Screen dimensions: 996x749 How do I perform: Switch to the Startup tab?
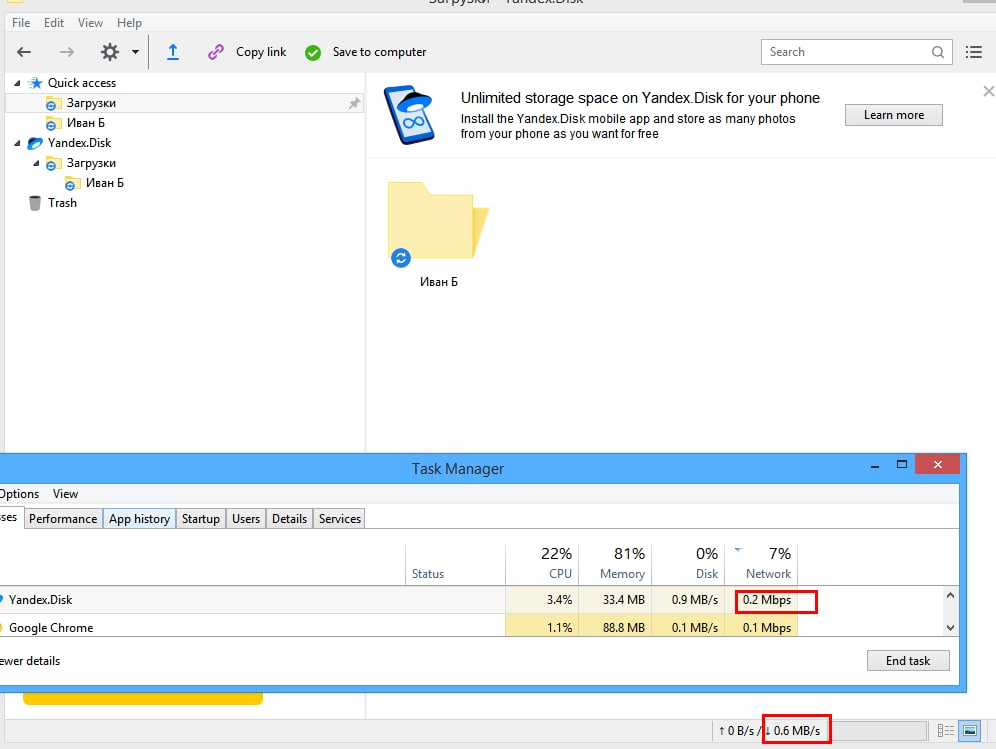click(x=201, y=518)
